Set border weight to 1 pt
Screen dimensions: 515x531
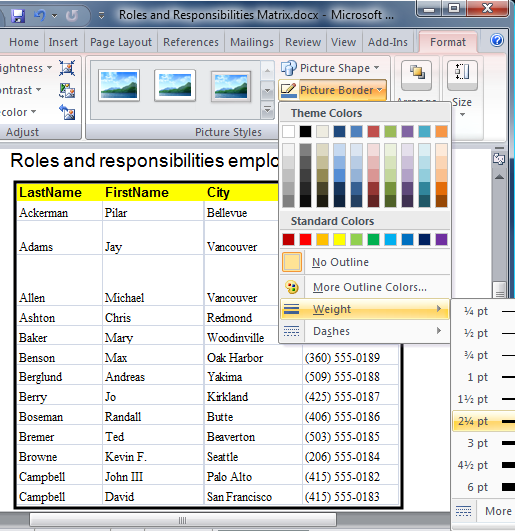(484, 377)
